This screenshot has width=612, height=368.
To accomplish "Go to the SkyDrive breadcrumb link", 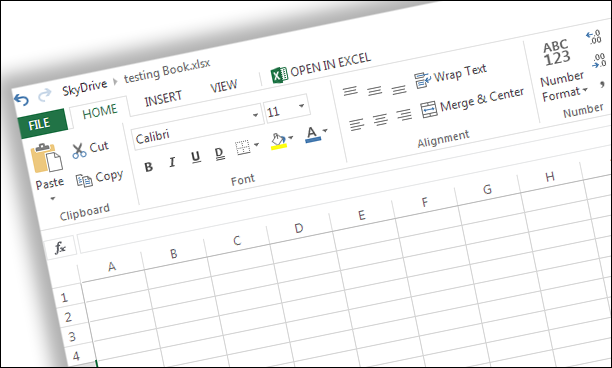I will click(85, 87).
